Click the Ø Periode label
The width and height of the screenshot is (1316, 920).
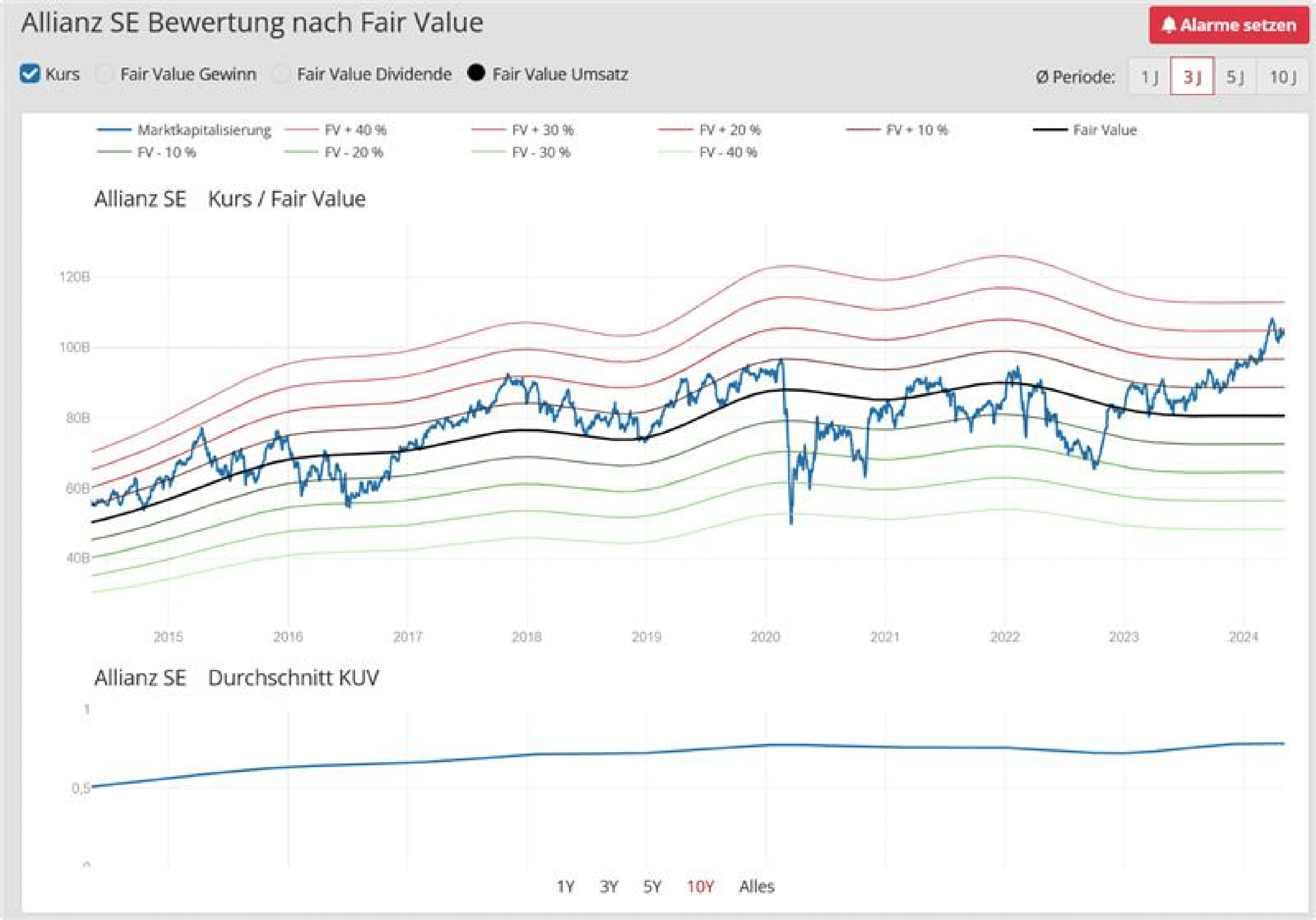pyautogui.click(x=1076, y=77)
